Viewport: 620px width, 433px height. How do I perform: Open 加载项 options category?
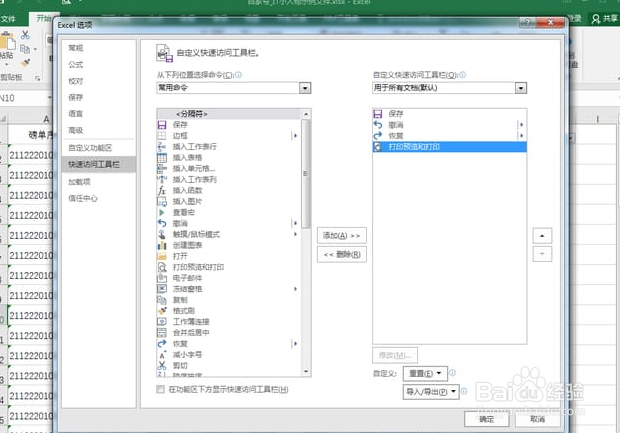click(x=99, y=182)
